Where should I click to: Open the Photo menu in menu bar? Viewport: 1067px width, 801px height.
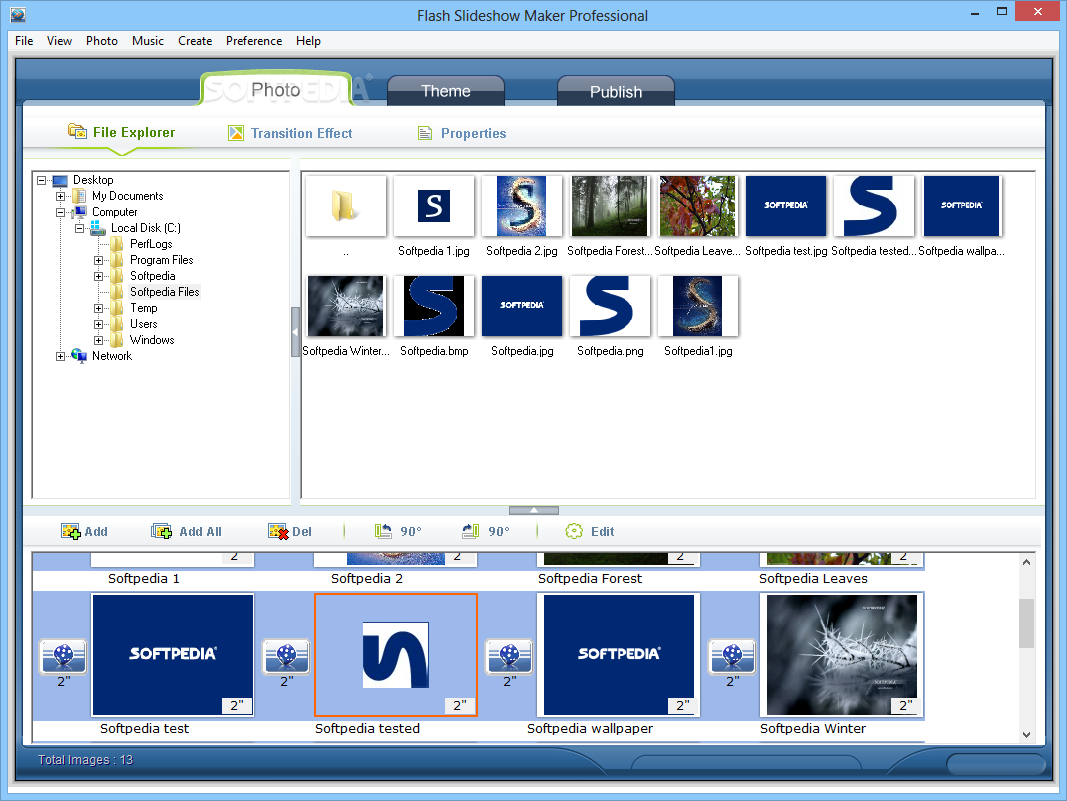click(101, 41)
